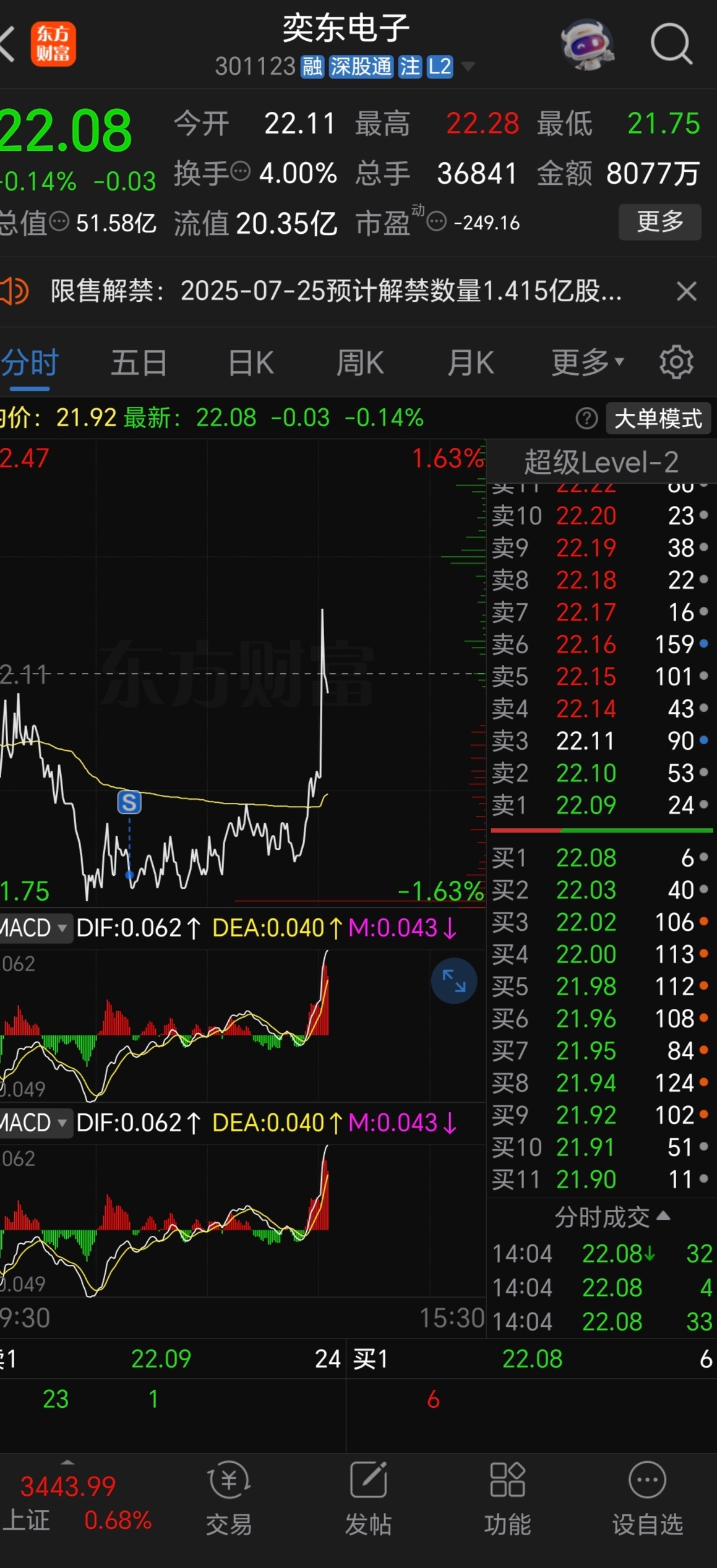
Task: Dismiss the 限售解禁 notice banner
Action: coord(687,291)
